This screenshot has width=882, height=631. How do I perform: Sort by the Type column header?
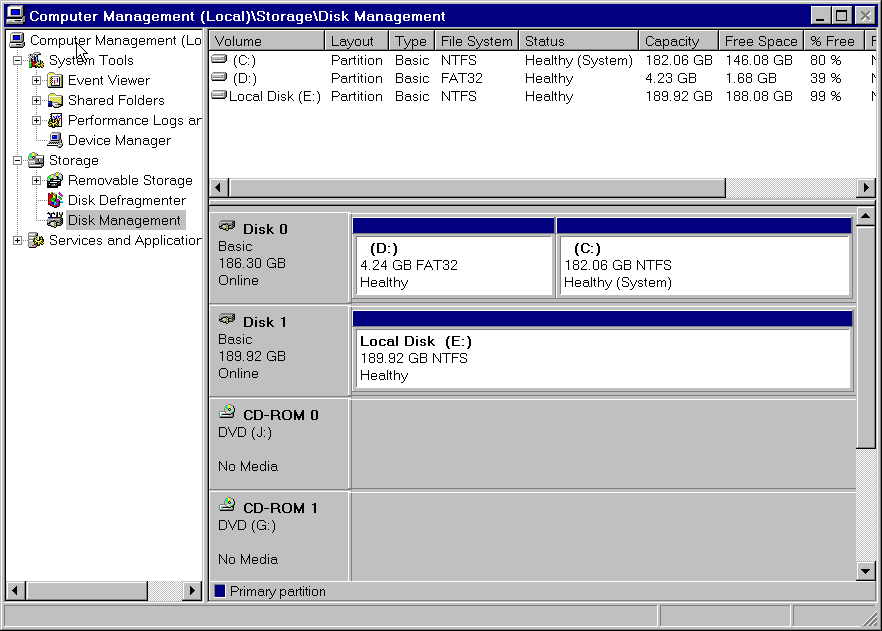tap(412, 41)
